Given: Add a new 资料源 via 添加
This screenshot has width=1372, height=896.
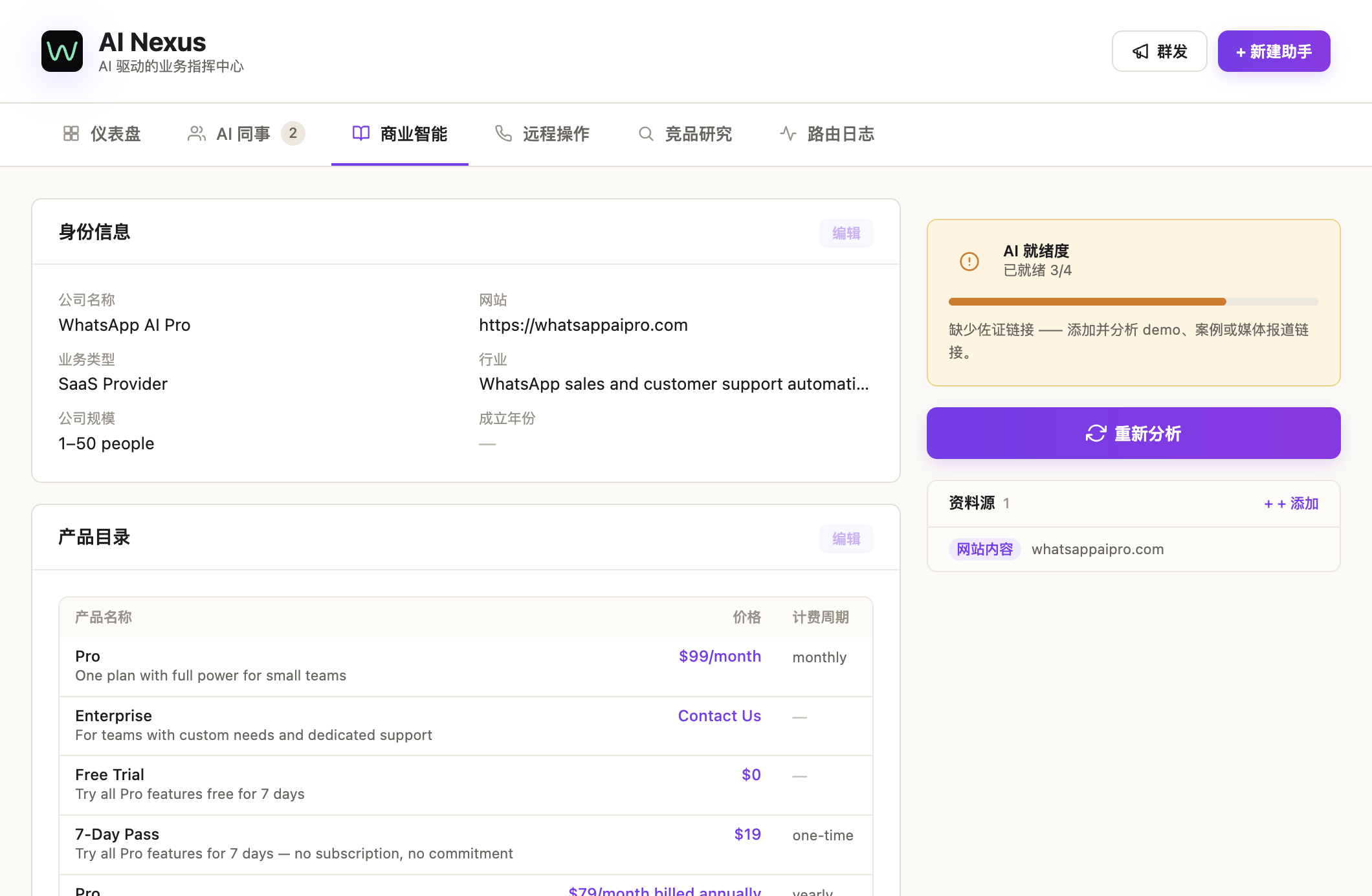Looking at the screenshot, I should pos(1291,503).
